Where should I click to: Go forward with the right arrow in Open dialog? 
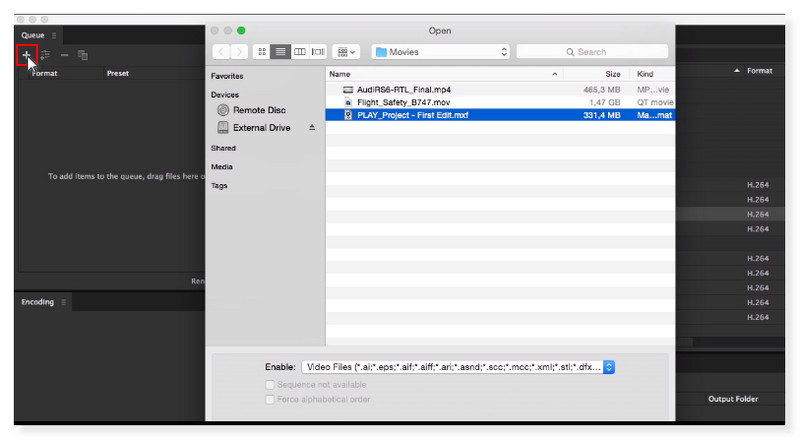(239, 52)
